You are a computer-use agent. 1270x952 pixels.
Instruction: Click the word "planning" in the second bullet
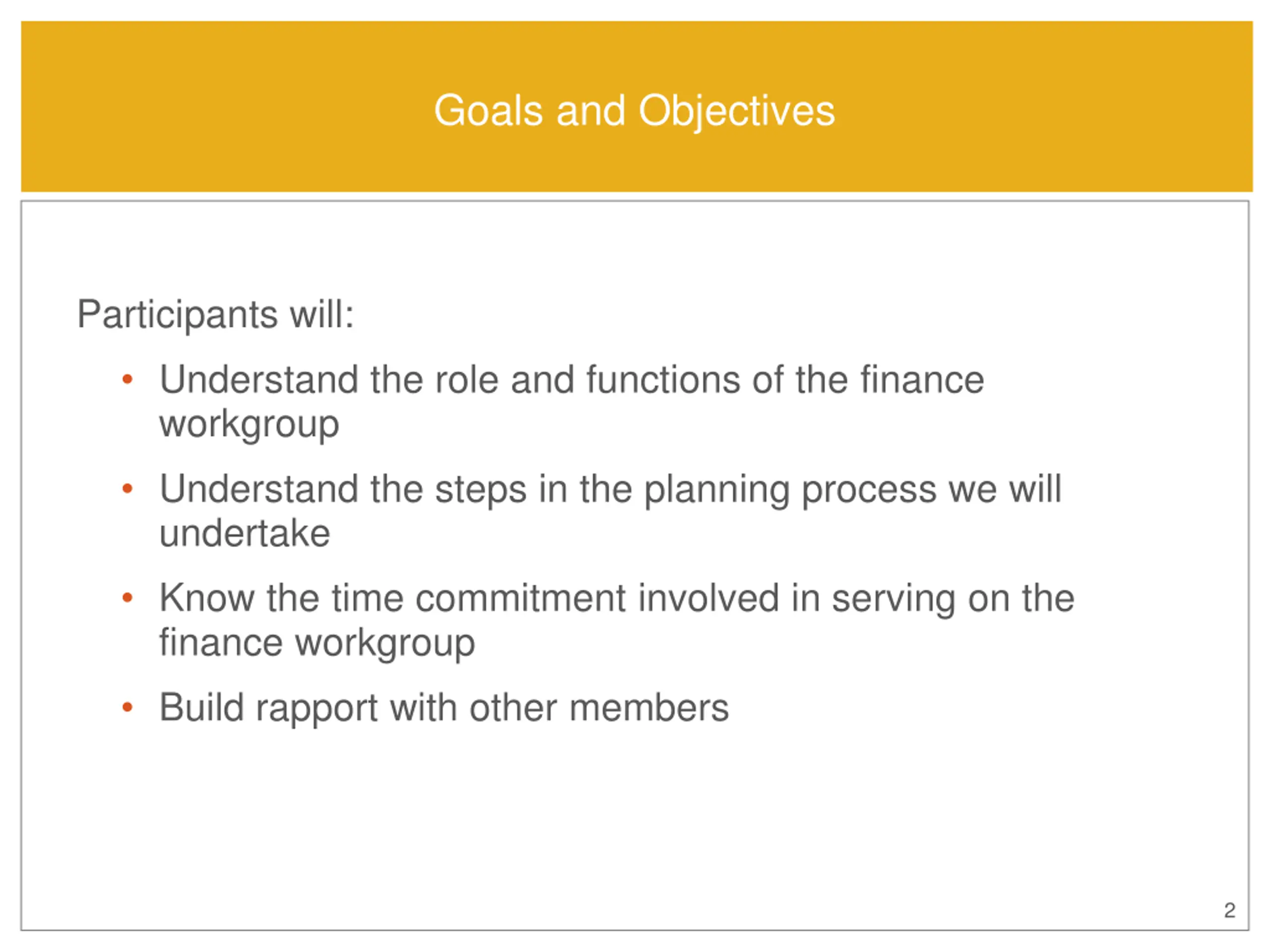(716, 489)
